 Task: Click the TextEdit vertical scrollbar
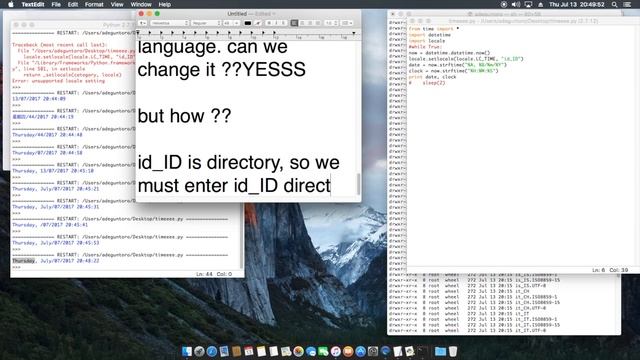coord(358,184)
